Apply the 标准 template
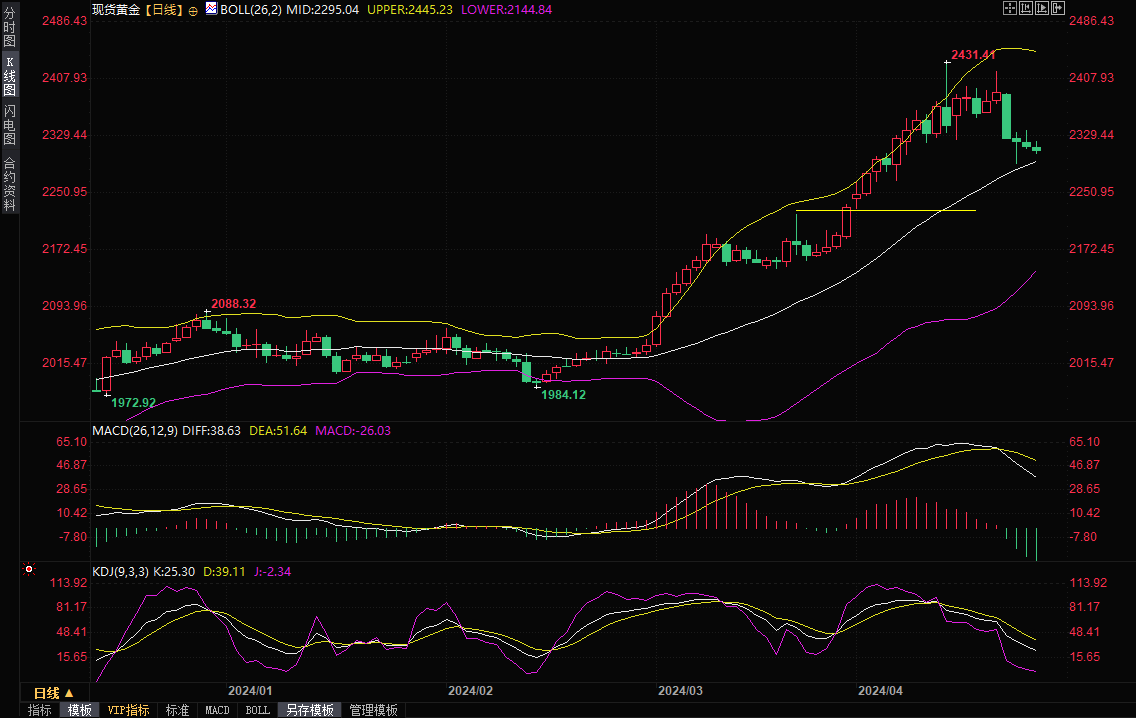The height and width of the screenshot is (718, 1136). pos(177,710)
